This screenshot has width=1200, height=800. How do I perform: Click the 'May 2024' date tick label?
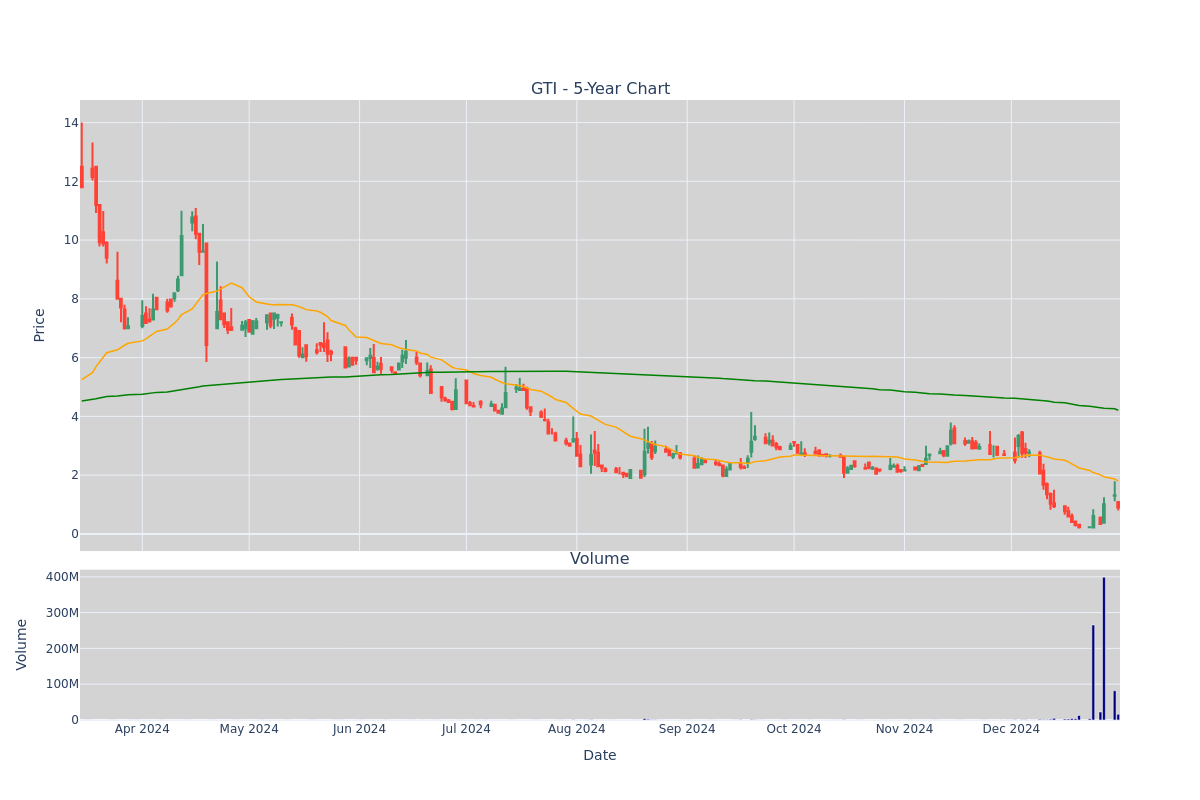point(249,729)
